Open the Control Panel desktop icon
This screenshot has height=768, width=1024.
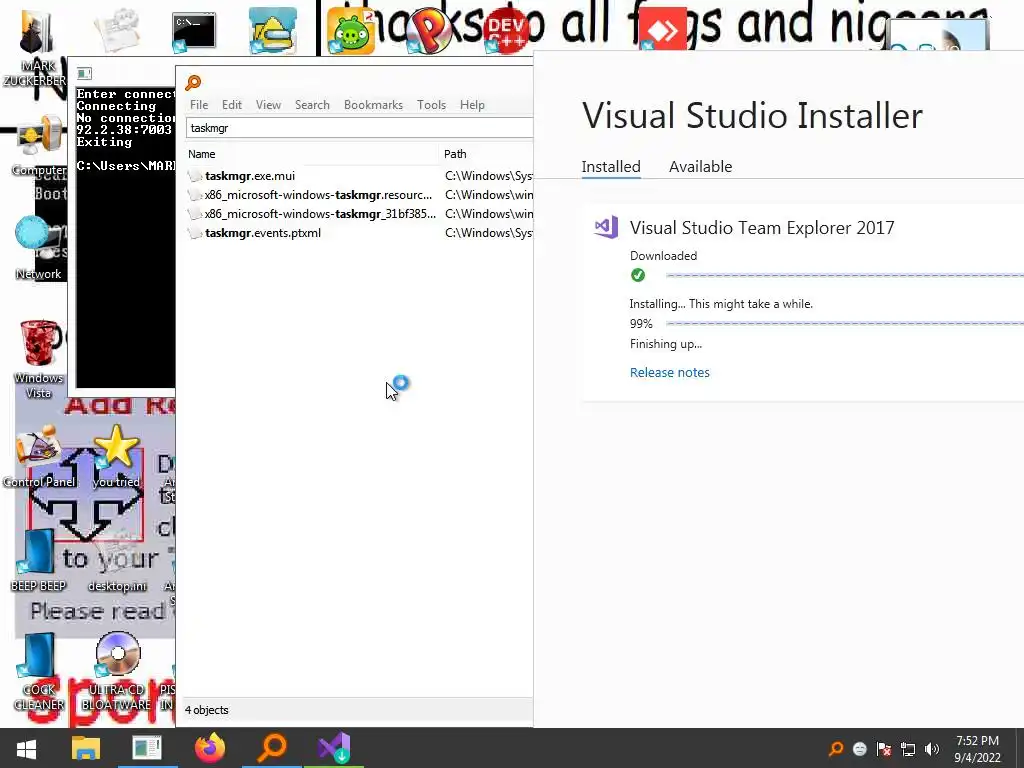click(39, 457)
